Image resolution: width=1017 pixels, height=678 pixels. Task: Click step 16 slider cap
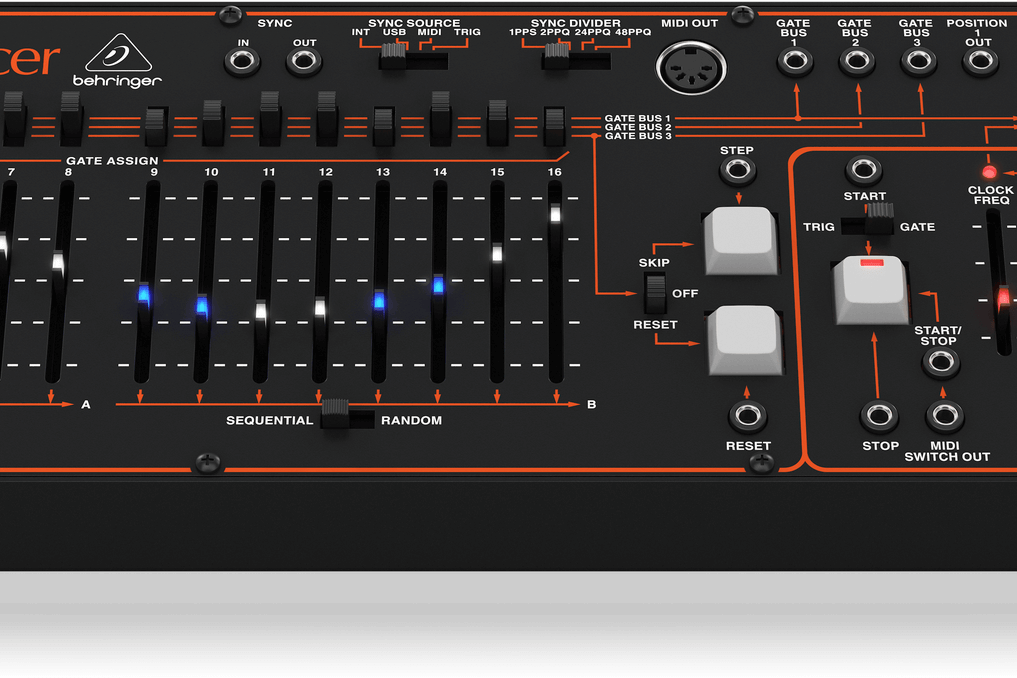(555, 213)
